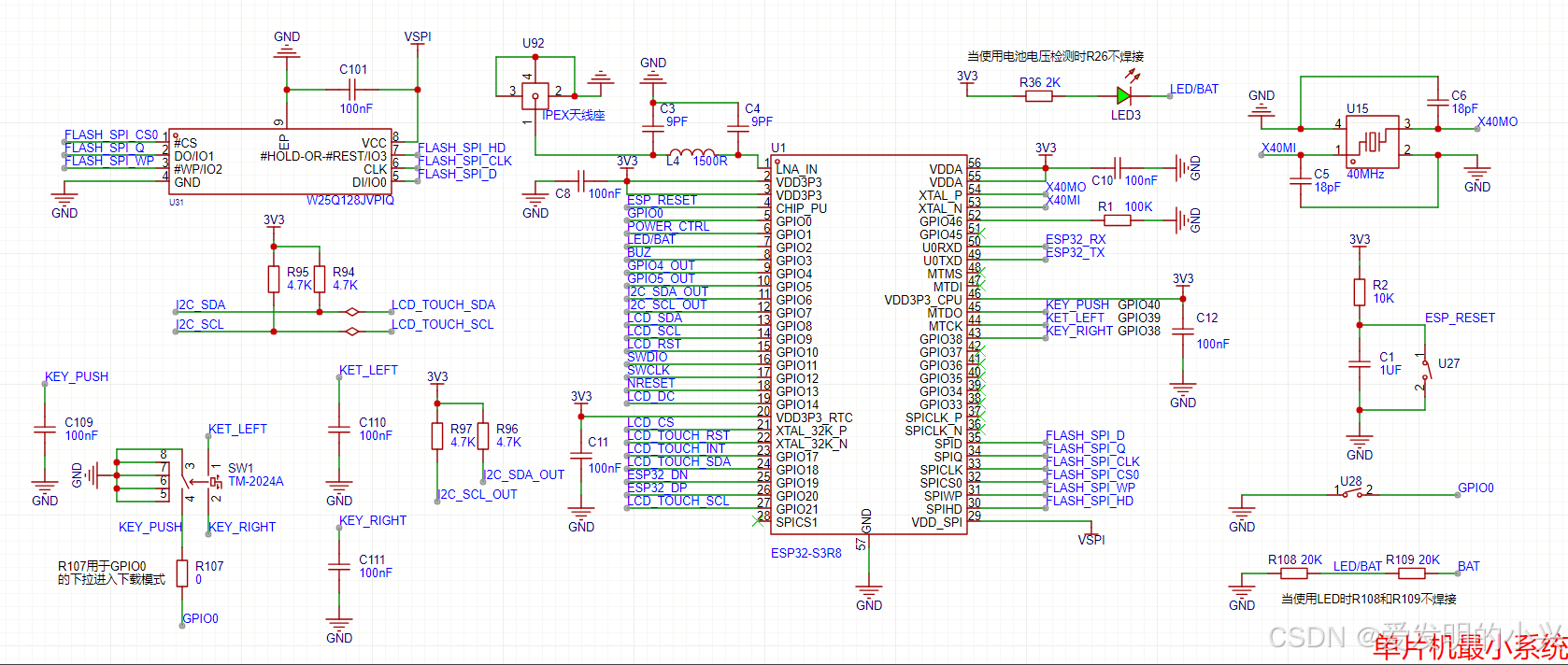Click the ESP_RESET label near R2
Image resolution: width=1568 pixels, height=665 pixels.
coord(1460,318)
